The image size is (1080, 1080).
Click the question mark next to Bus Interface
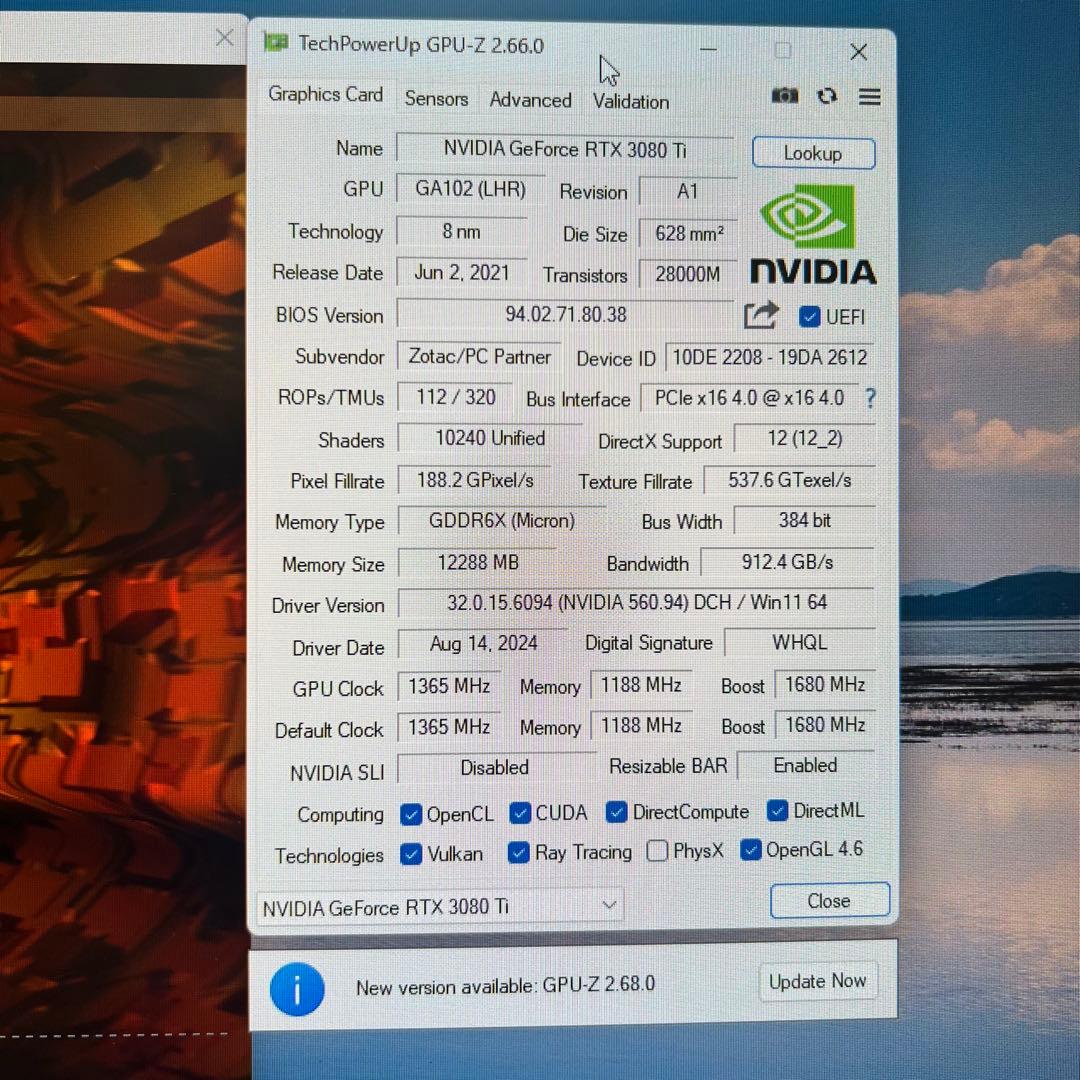click(869, 398)
